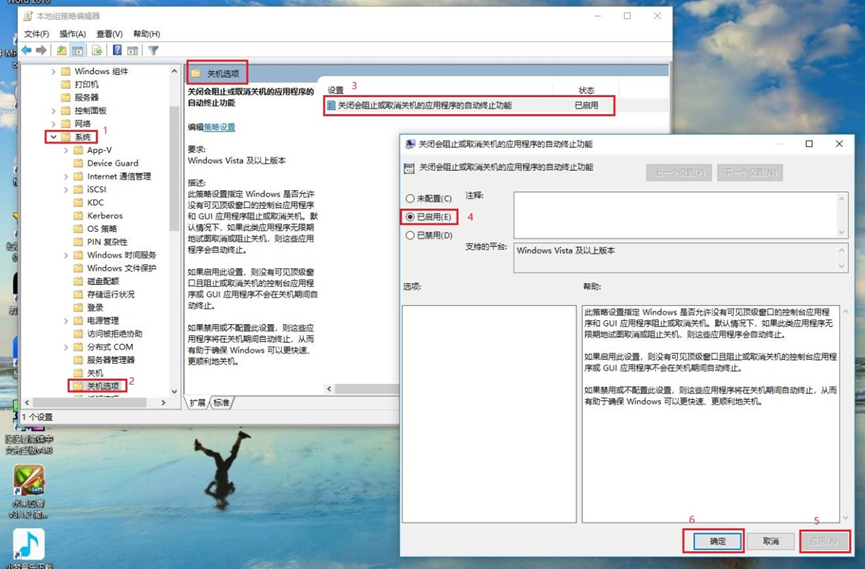Image resolution: width=865 pixels, height=569 pixels.
Task: Open the 策略设置 edit link
Action: click(x=219, y=127)
